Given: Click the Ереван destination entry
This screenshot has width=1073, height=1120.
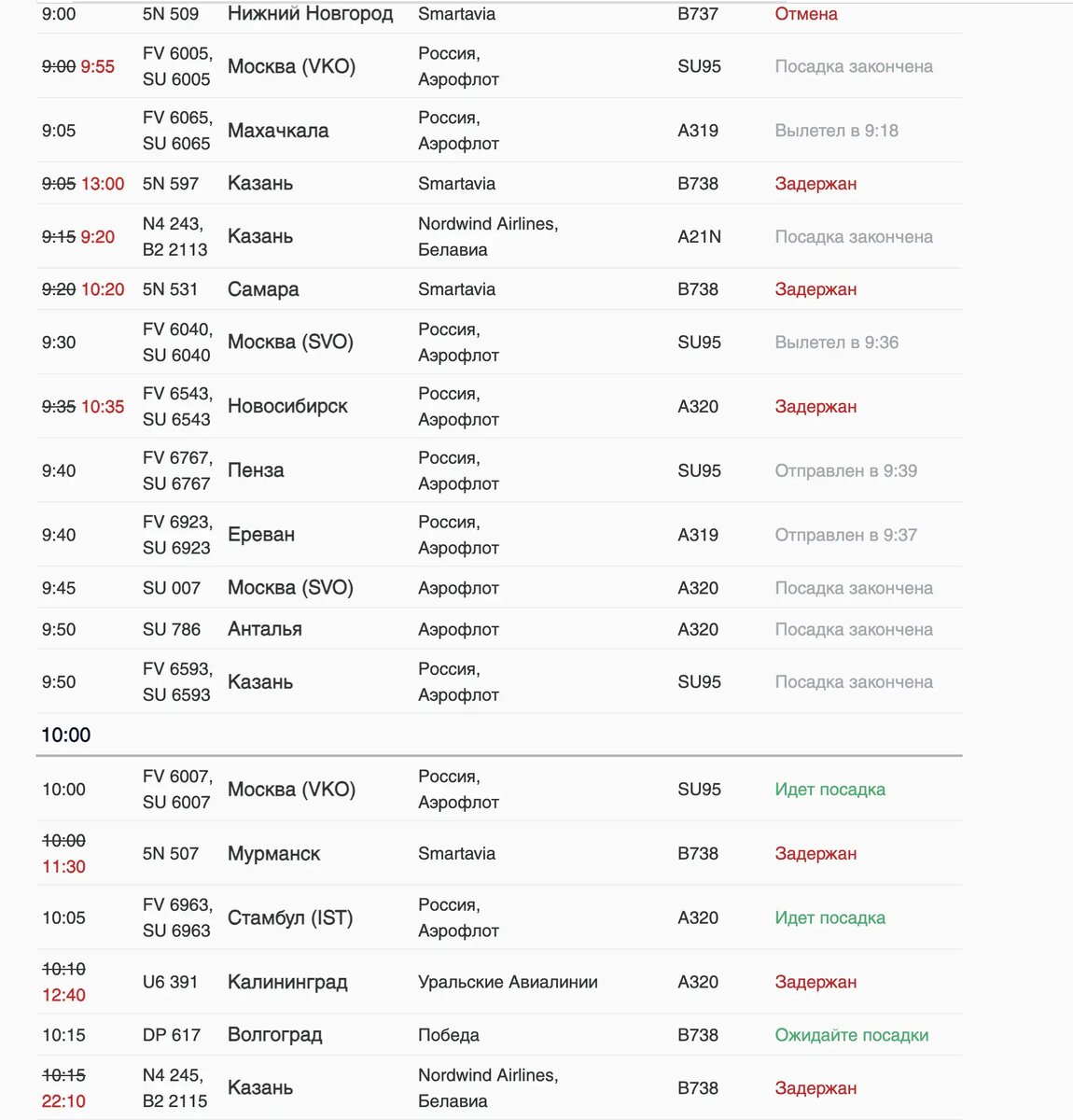Looking at the screenshot, I should point(261,535).
